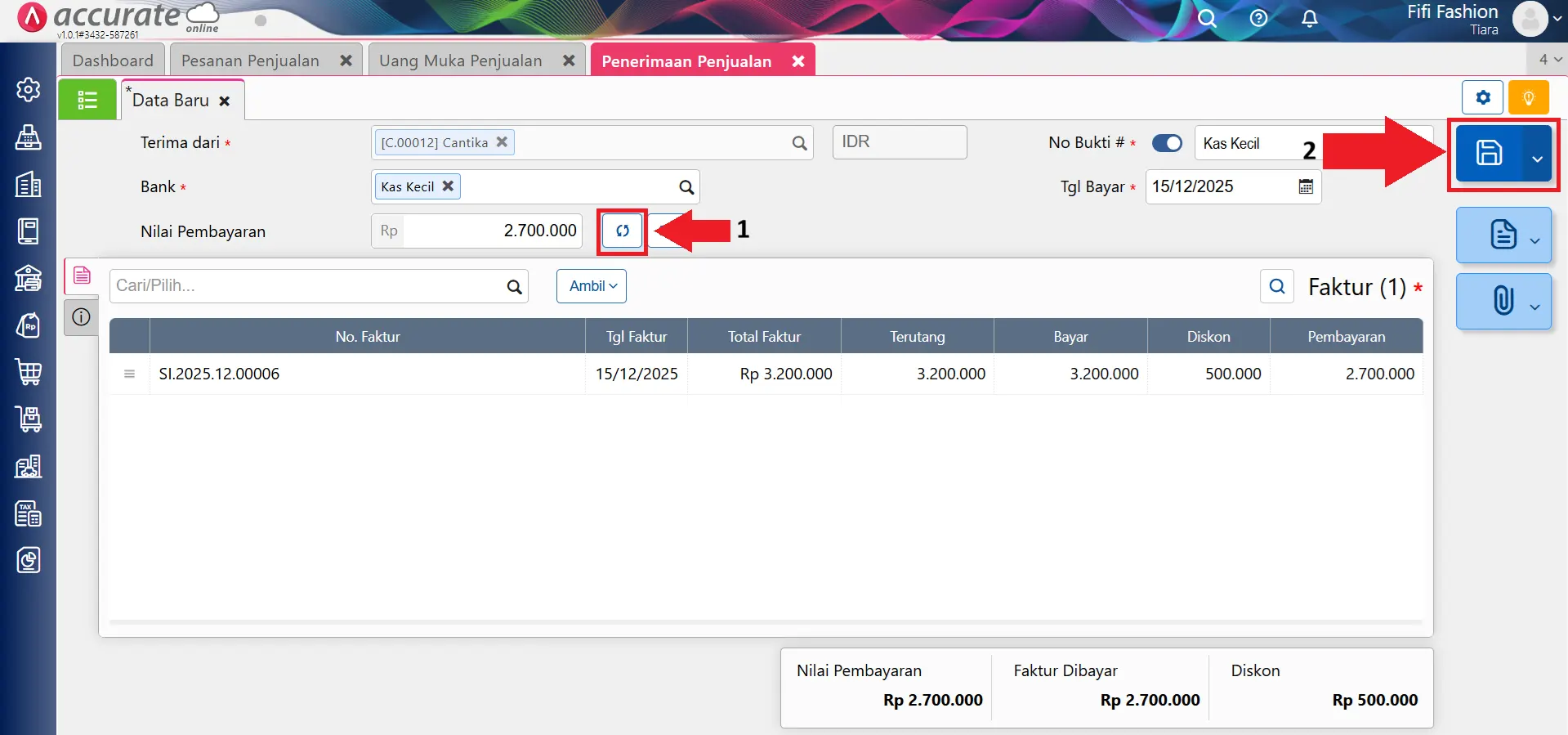Expand the user account menu chevron
The image size is (1568, 735).
[1557, 20]
